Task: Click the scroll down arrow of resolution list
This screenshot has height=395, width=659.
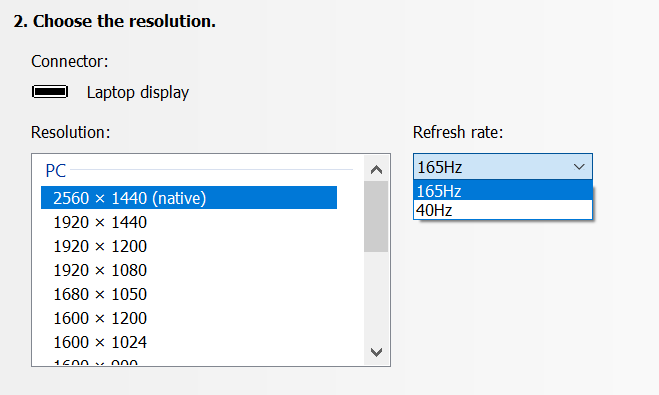Action: [376, 352]
